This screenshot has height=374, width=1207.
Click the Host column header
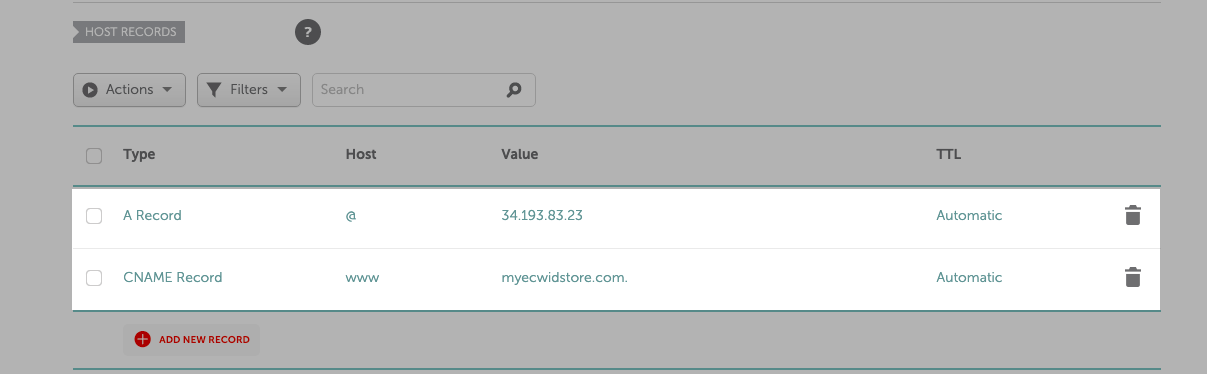click(x=361, y=155)
